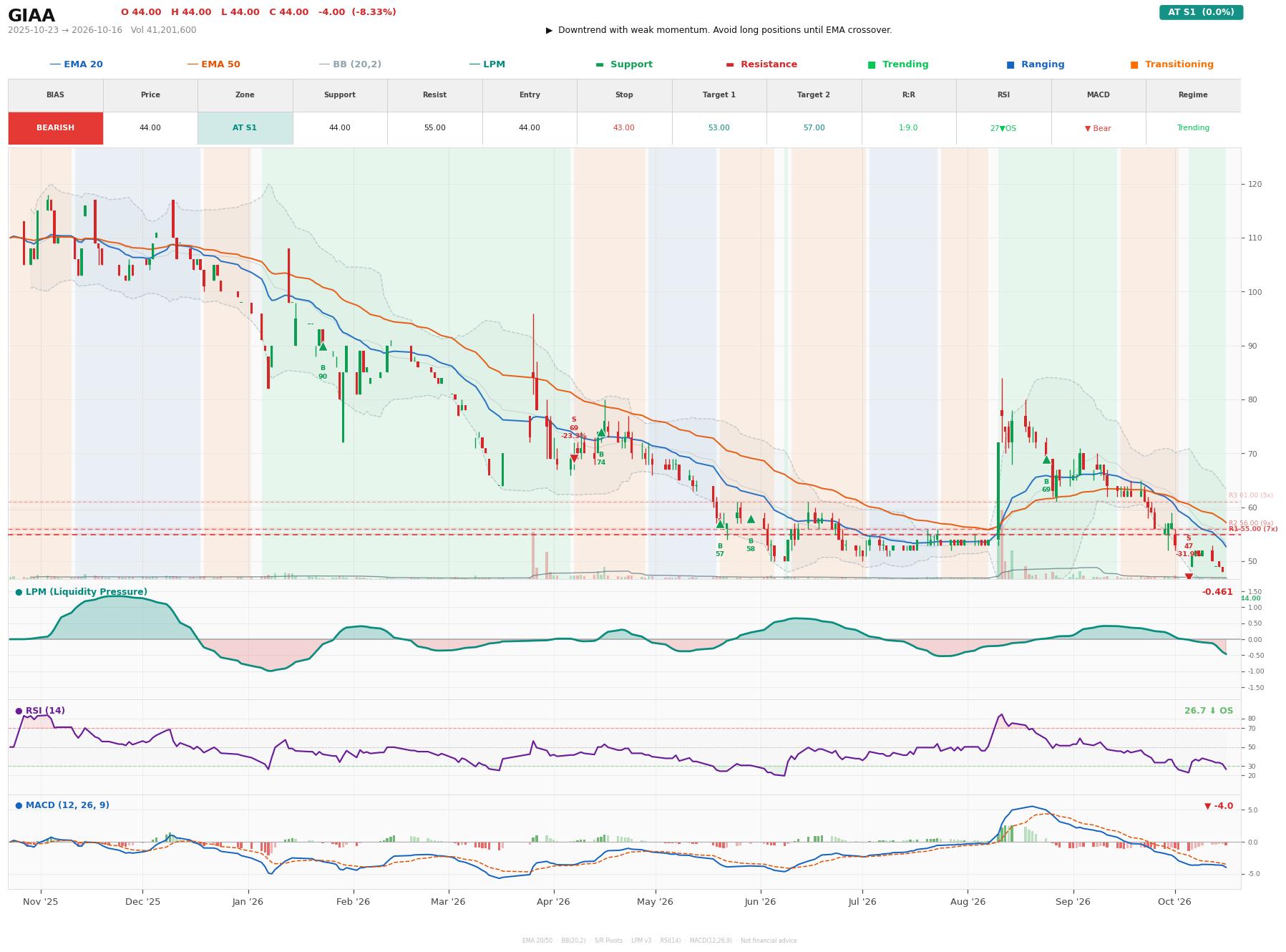Click the MACD (12, 26, 9) panel title

pos(62,805)
